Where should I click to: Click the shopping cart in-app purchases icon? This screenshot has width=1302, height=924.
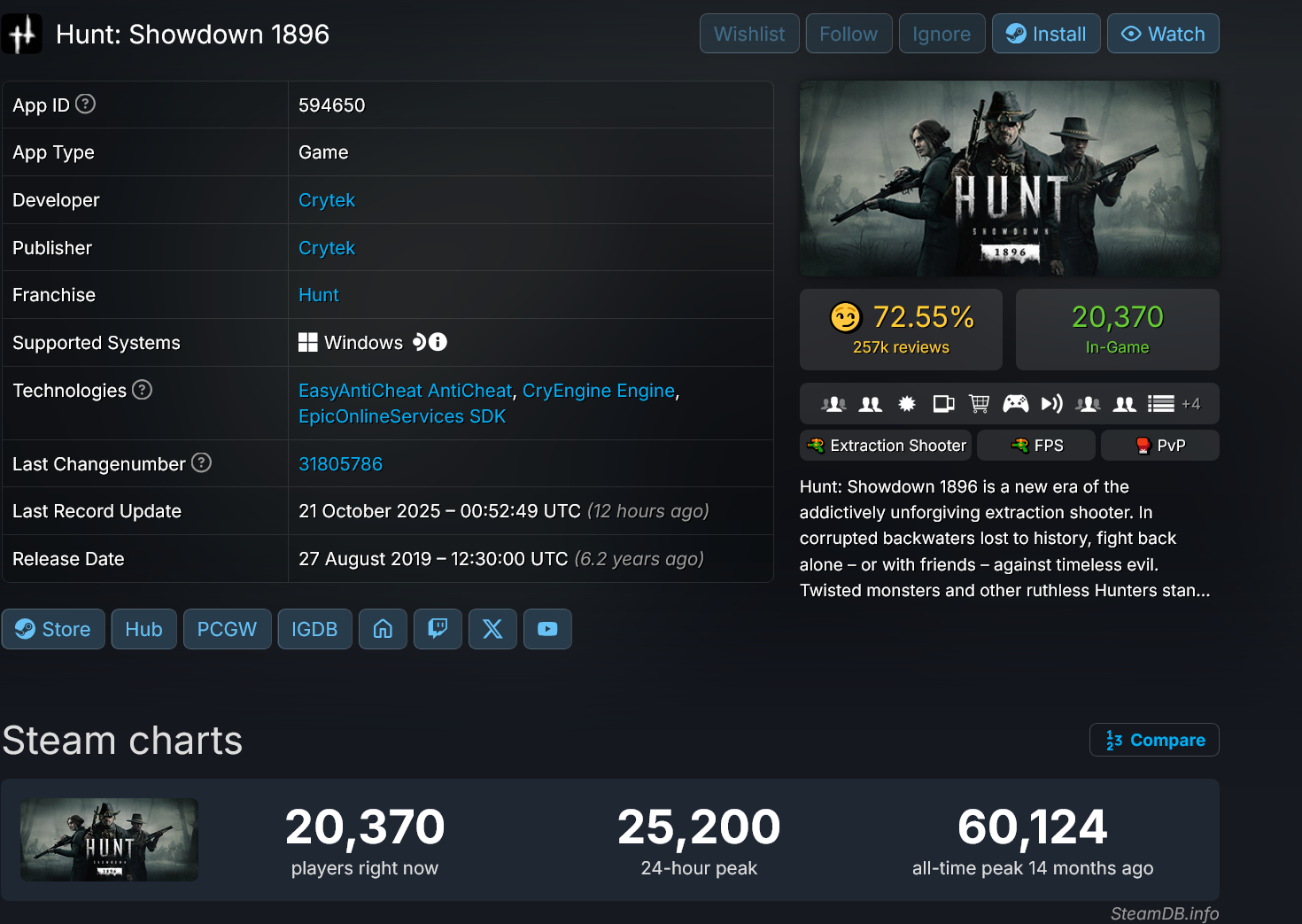tap(979, 404)
